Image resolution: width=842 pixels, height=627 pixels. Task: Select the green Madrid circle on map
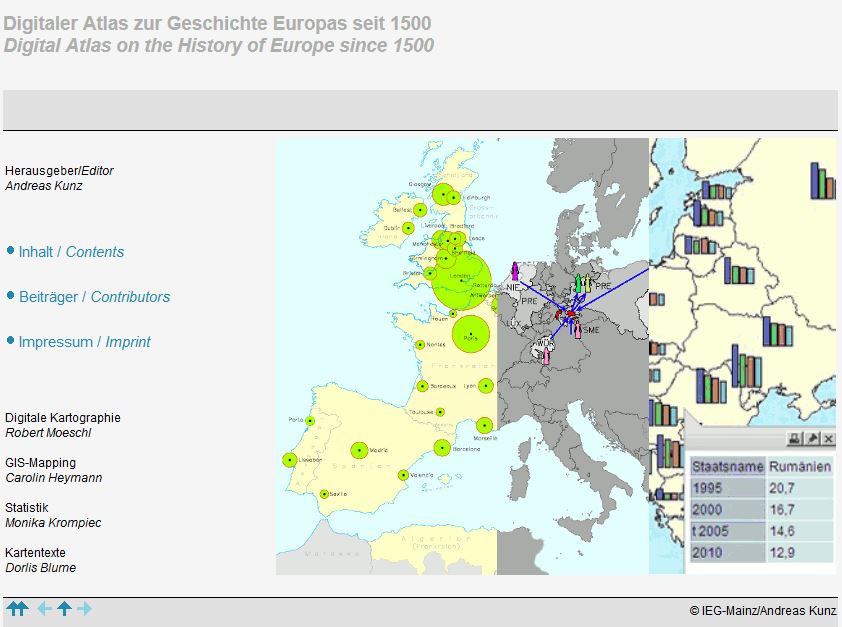pos(359,450)
